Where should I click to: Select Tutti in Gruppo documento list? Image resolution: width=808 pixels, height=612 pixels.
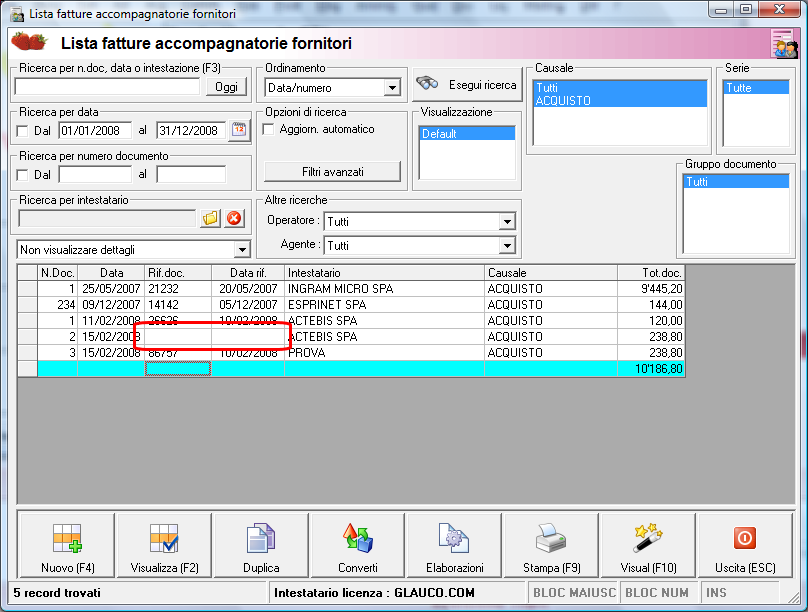(x=736, y=181)
